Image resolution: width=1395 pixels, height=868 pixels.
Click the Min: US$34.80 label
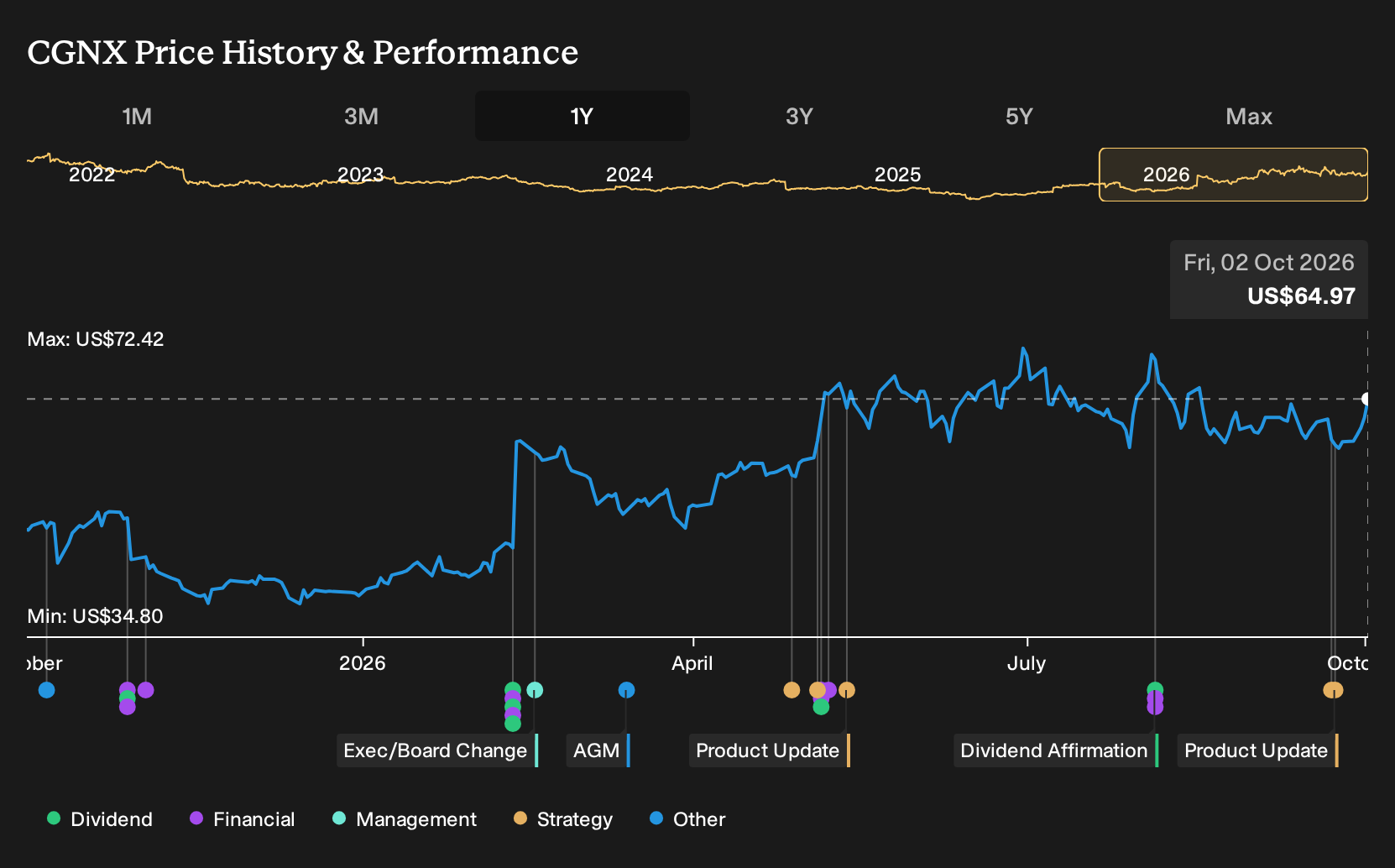pyautogui.click(x=95, y=616)
